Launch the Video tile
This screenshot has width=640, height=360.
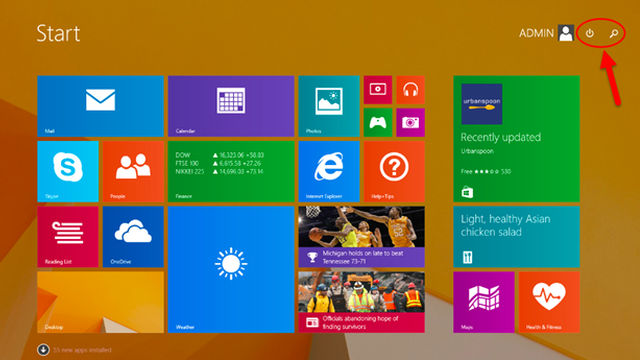point(378,90)
